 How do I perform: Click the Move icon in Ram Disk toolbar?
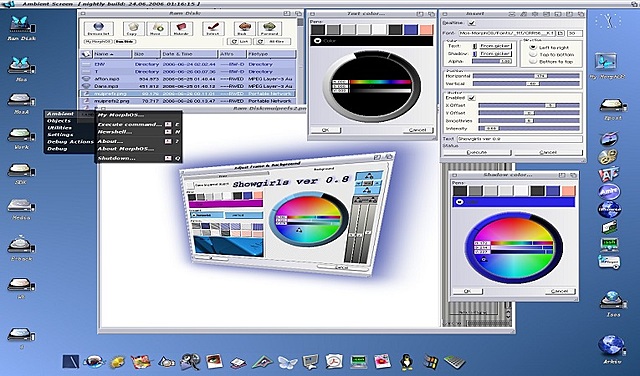(157, 29)
